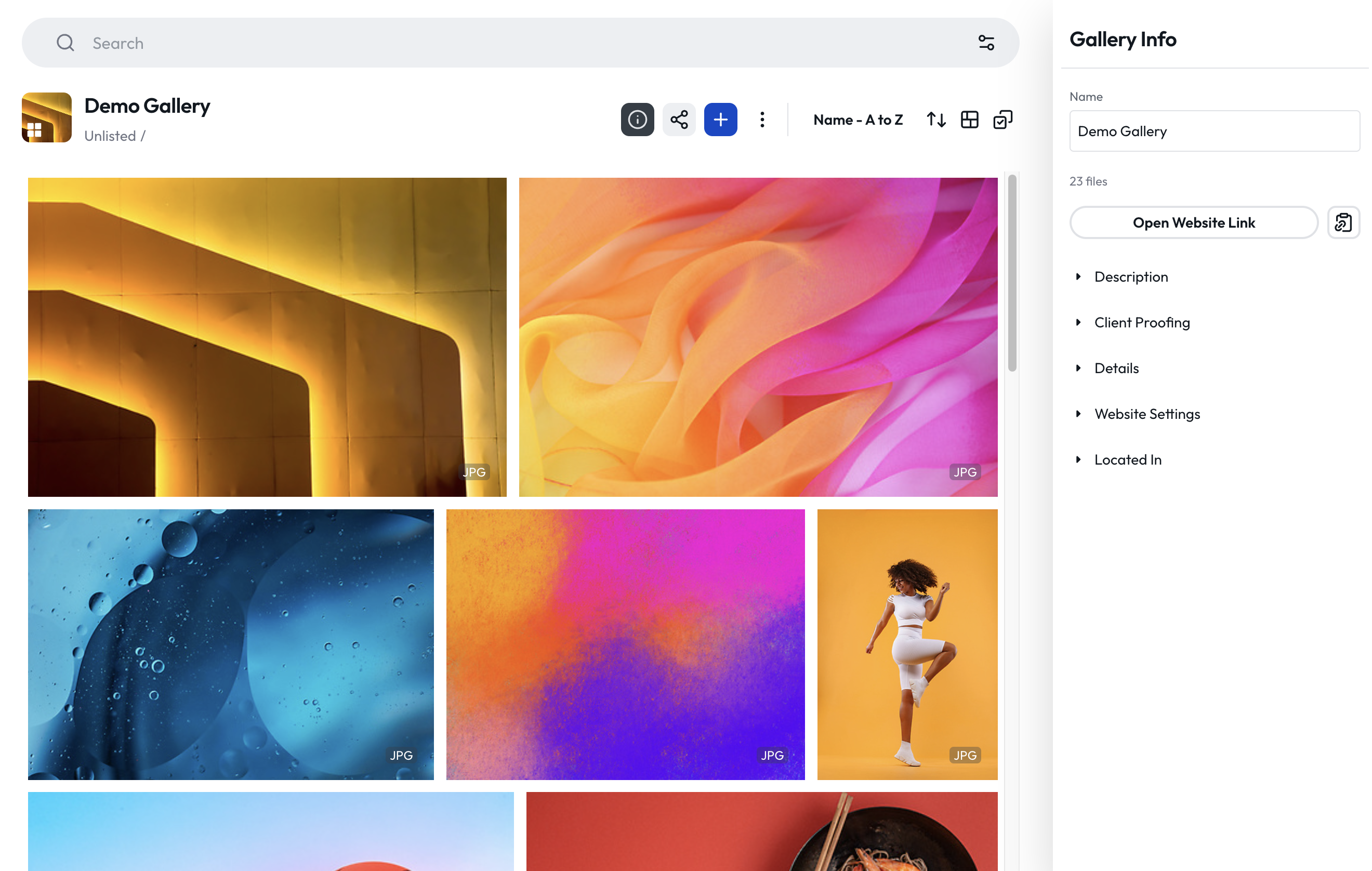Enable multi-select mode icon
This screenshot has width=1372, height=871.
click(x=1002, y=120)
